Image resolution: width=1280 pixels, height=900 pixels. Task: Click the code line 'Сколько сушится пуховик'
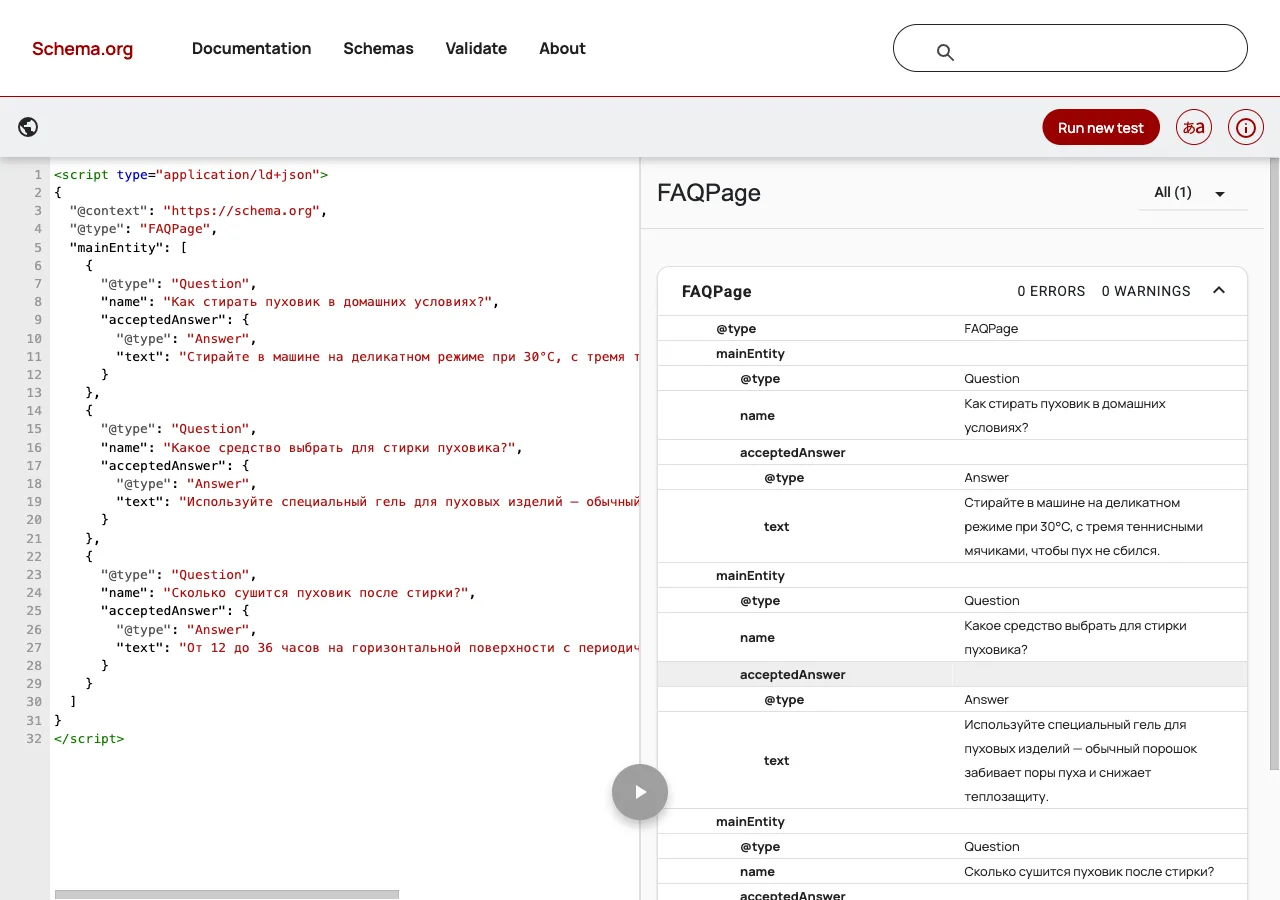click(x=288, y=593)
